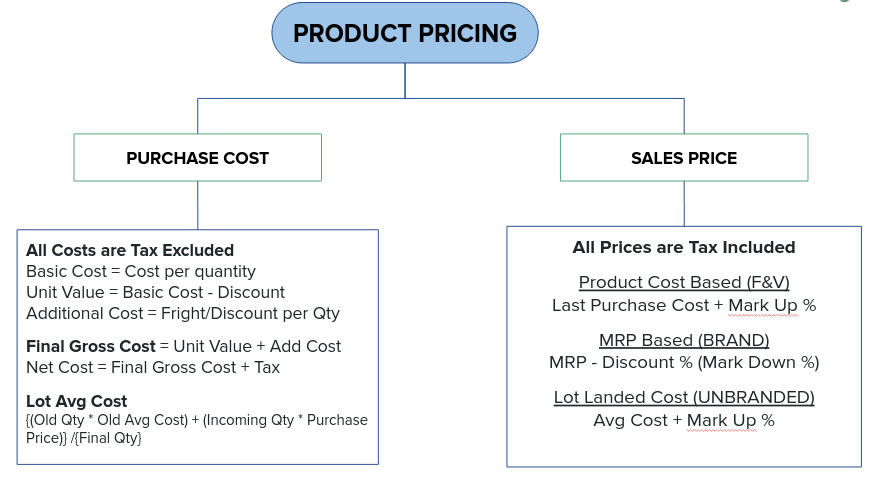Viewport: 876px width, 480px height.
Task: Select the 'Final Gross Cost' bold text
Action: (91, 346)
